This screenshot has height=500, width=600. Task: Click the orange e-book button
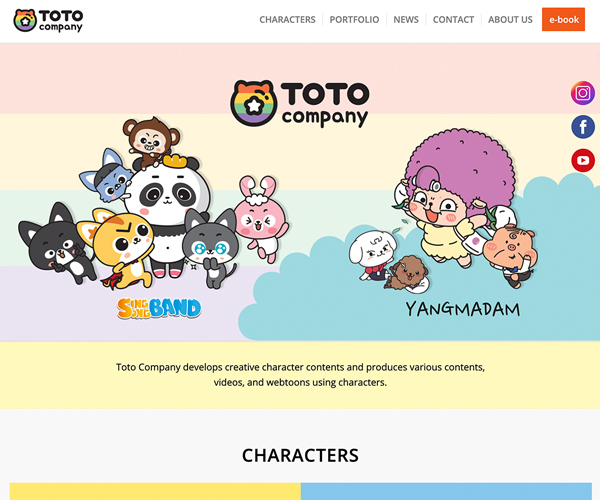click(x=563, y=19)
